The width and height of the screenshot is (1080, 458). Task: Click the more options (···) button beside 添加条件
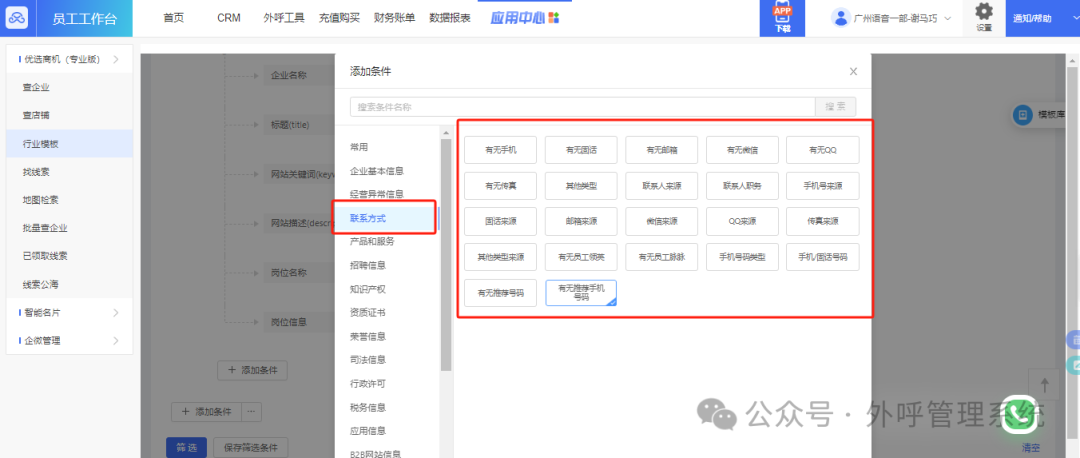(251, 412)
